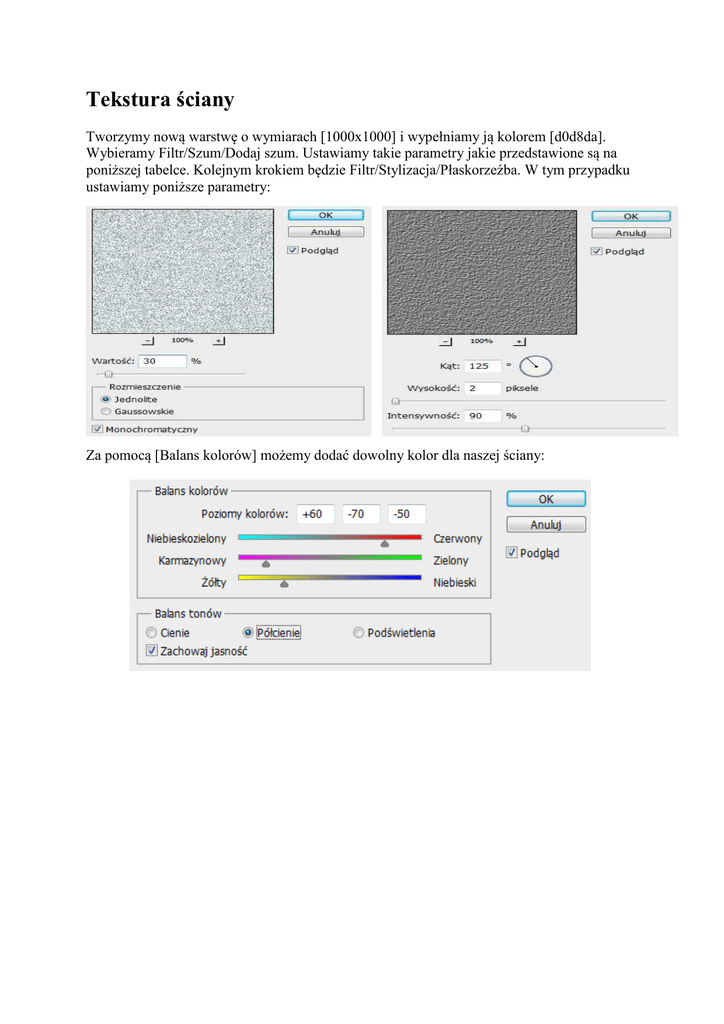Click zoom in plus under Emboss preview
Viewport: 724px width, 1024px height.
coord(519,341)
